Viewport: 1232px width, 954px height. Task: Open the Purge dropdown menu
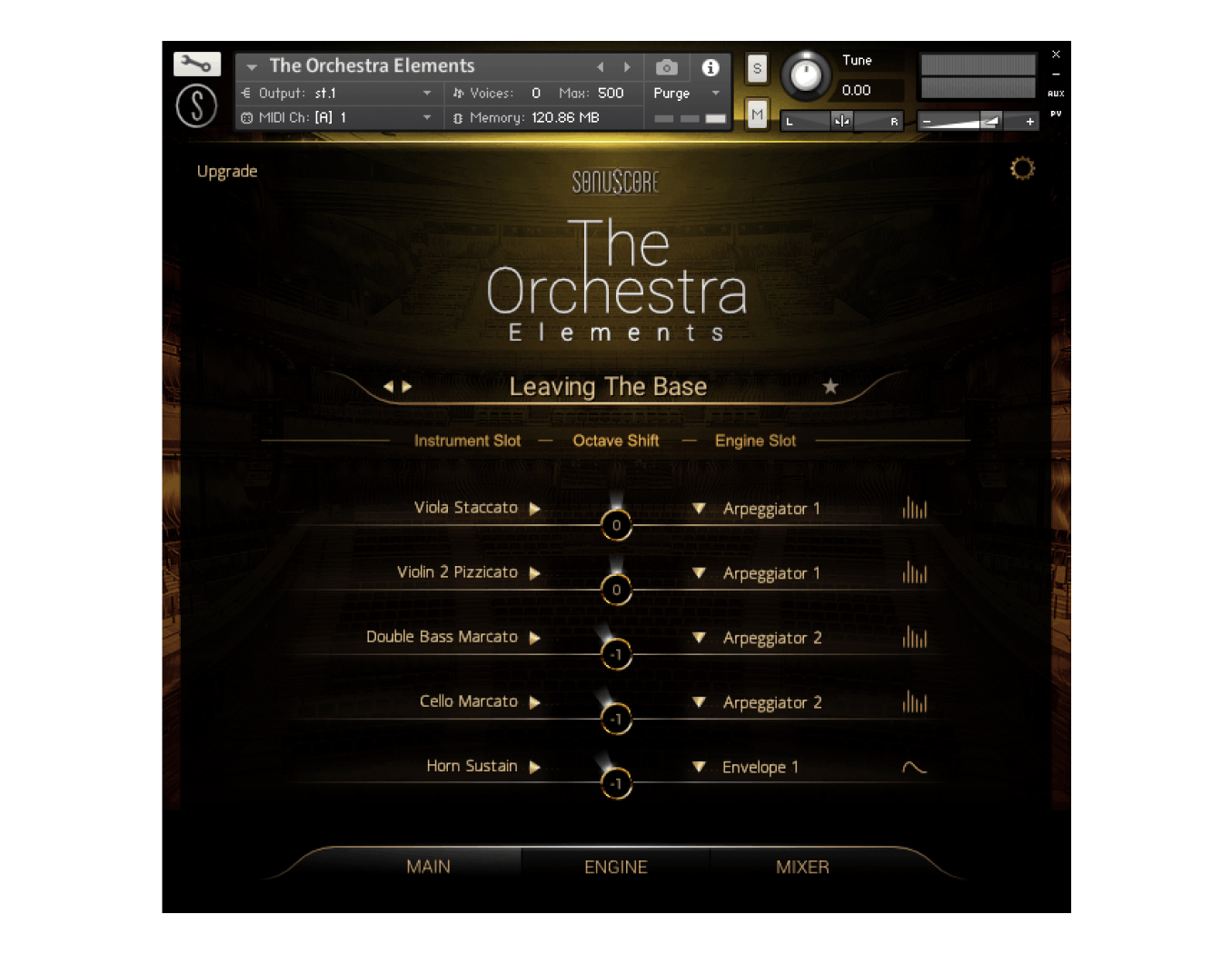click(x=686, y=93)
